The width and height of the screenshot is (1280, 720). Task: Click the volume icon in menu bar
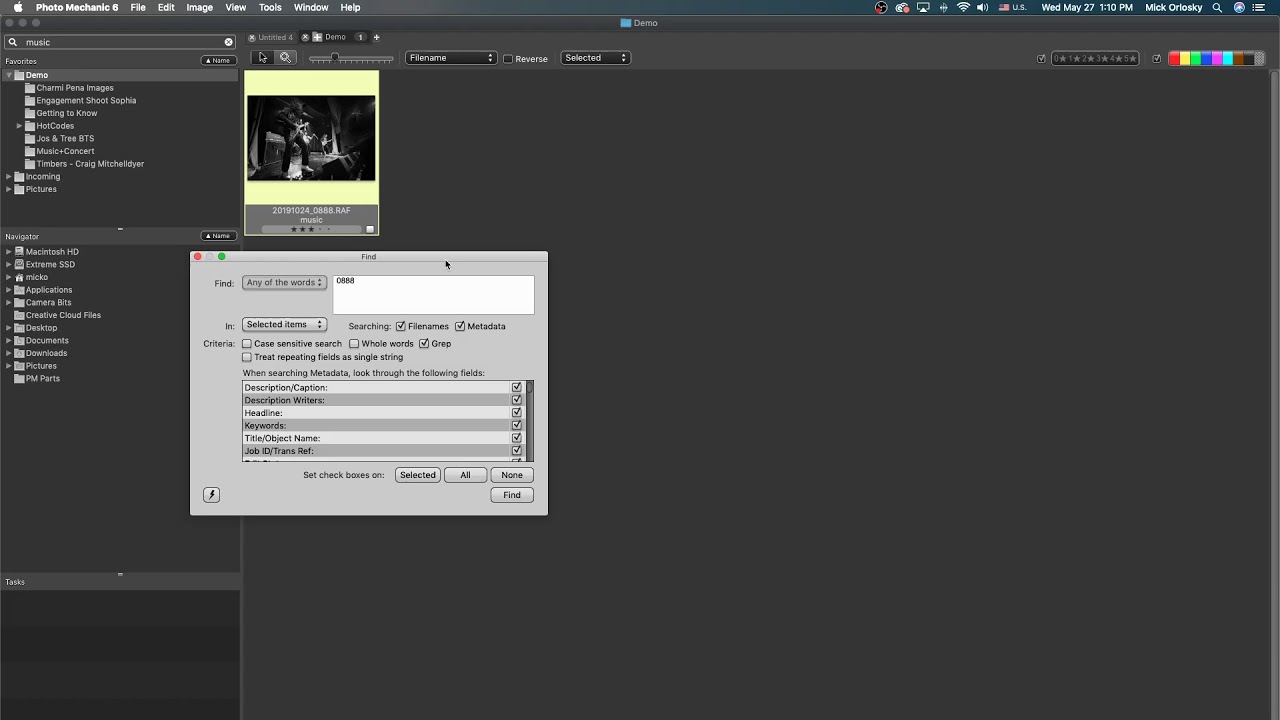[x=982, y=7]
